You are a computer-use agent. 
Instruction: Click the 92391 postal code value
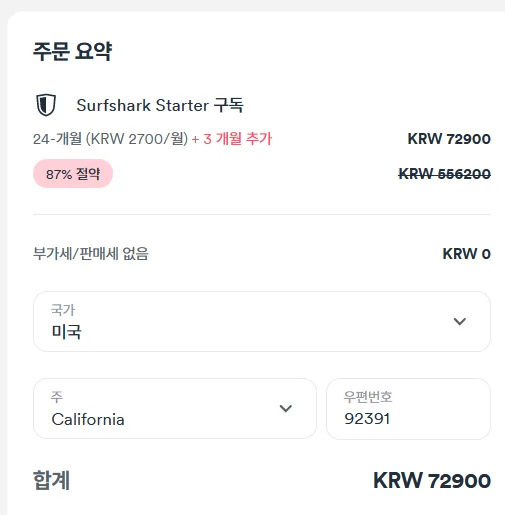click(x=367, y=419)
